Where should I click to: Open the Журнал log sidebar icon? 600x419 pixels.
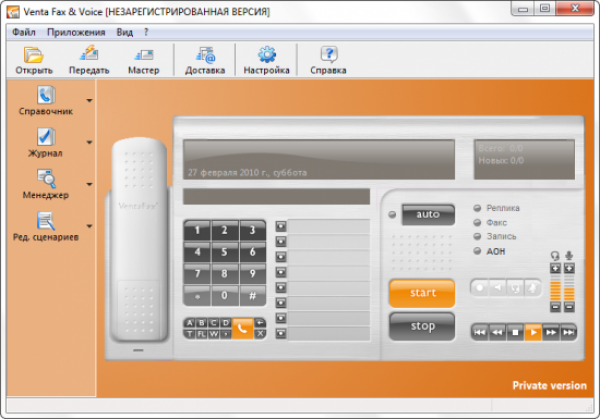tap(46, 142)
